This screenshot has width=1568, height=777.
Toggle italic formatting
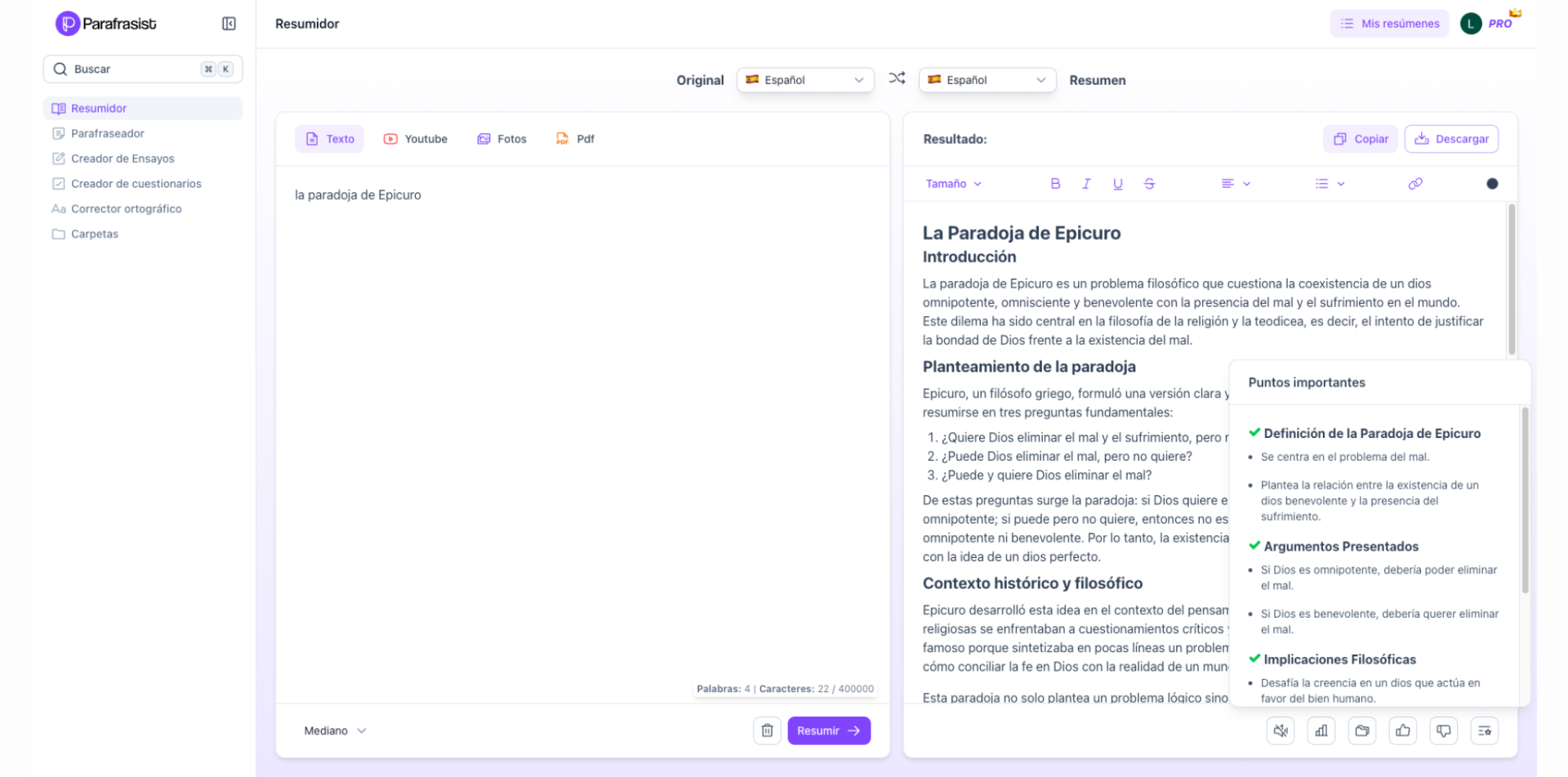1086,184
